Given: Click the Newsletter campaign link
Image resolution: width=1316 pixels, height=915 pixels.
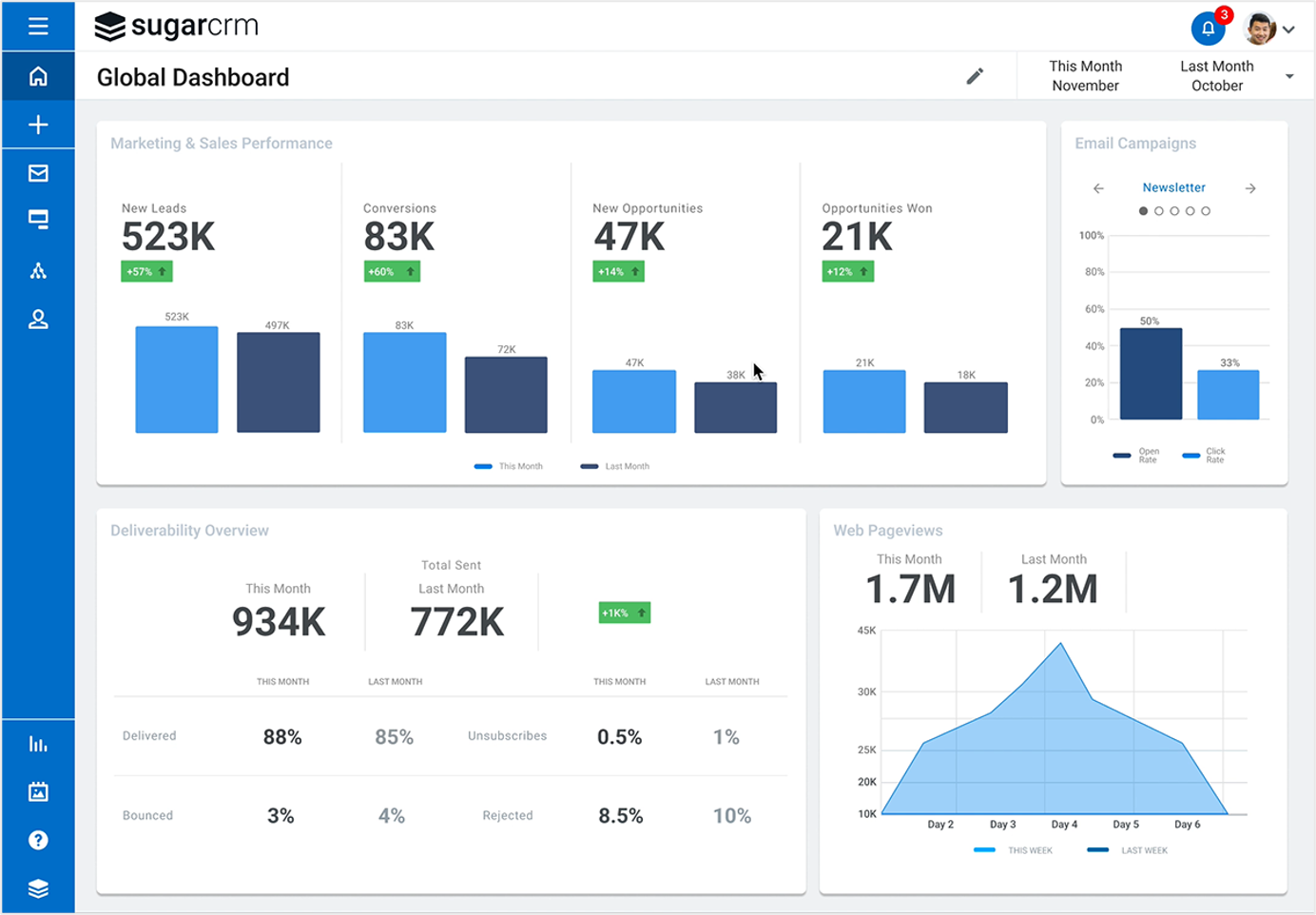Looking at the screenshot, I should tap(1173, 188).
